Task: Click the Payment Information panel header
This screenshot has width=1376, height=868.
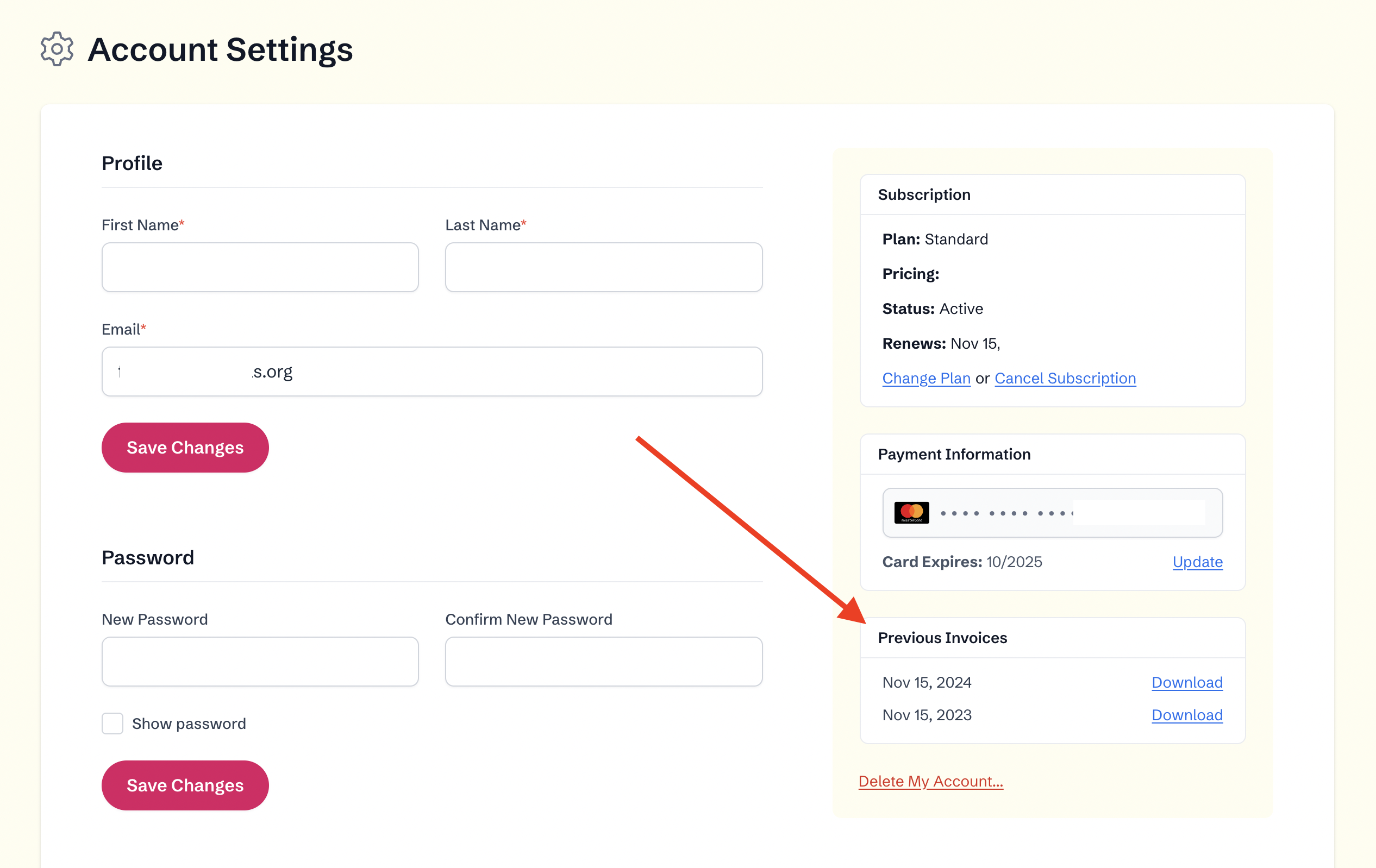Action: [x=954, y=454]
